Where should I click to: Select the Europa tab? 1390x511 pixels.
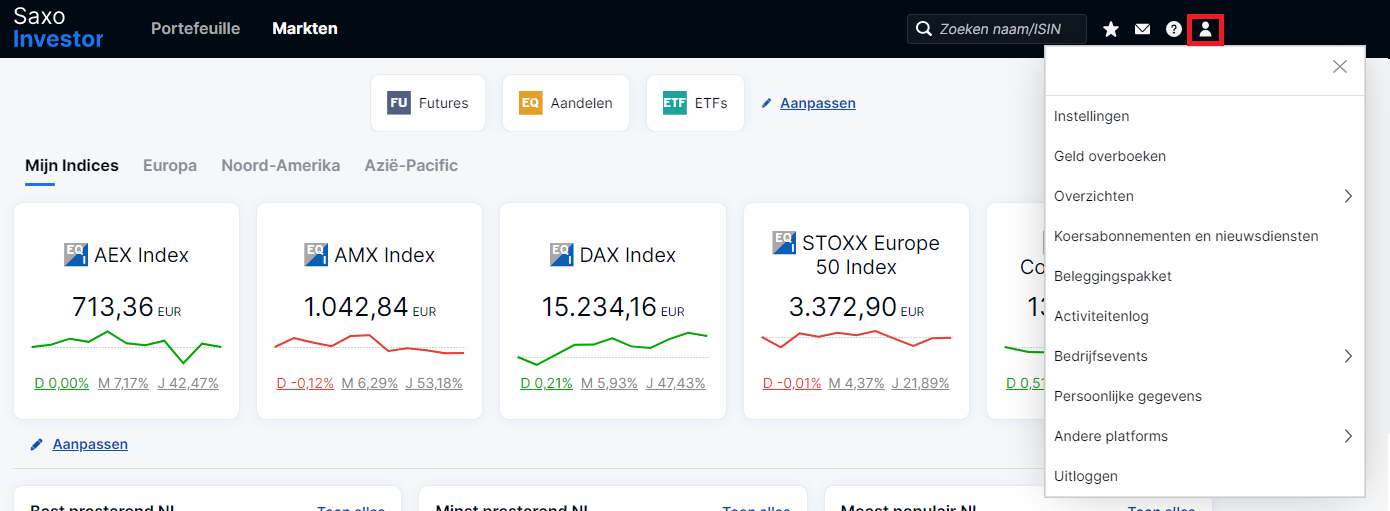170,166
